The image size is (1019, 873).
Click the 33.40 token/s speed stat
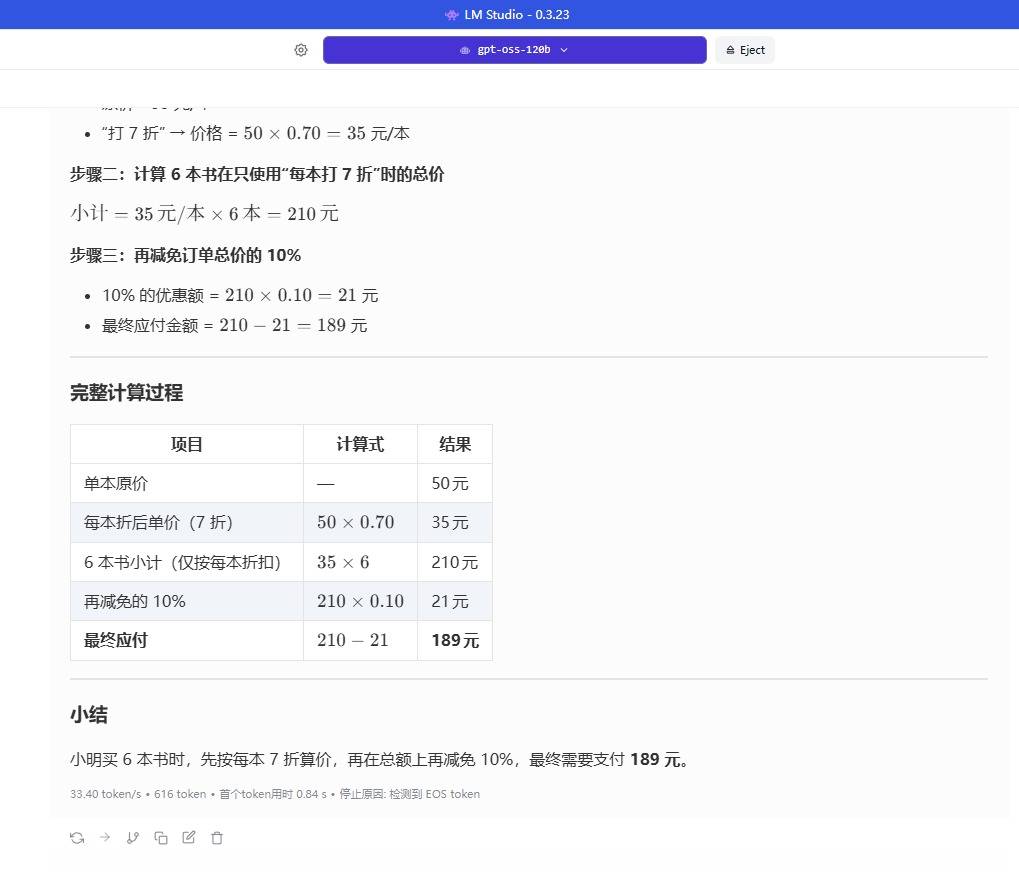[106, 794]
